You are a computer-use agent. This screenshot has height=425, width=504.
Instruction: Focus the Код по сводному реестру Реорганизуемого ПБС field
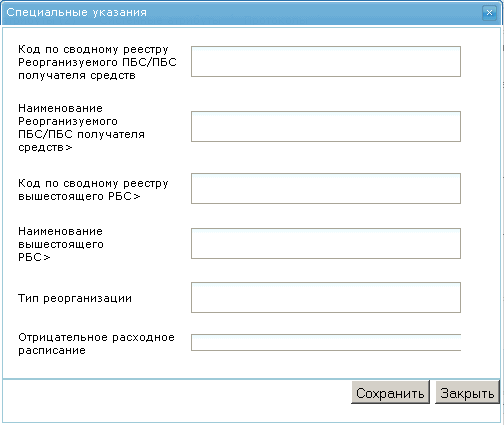(326, 62)
